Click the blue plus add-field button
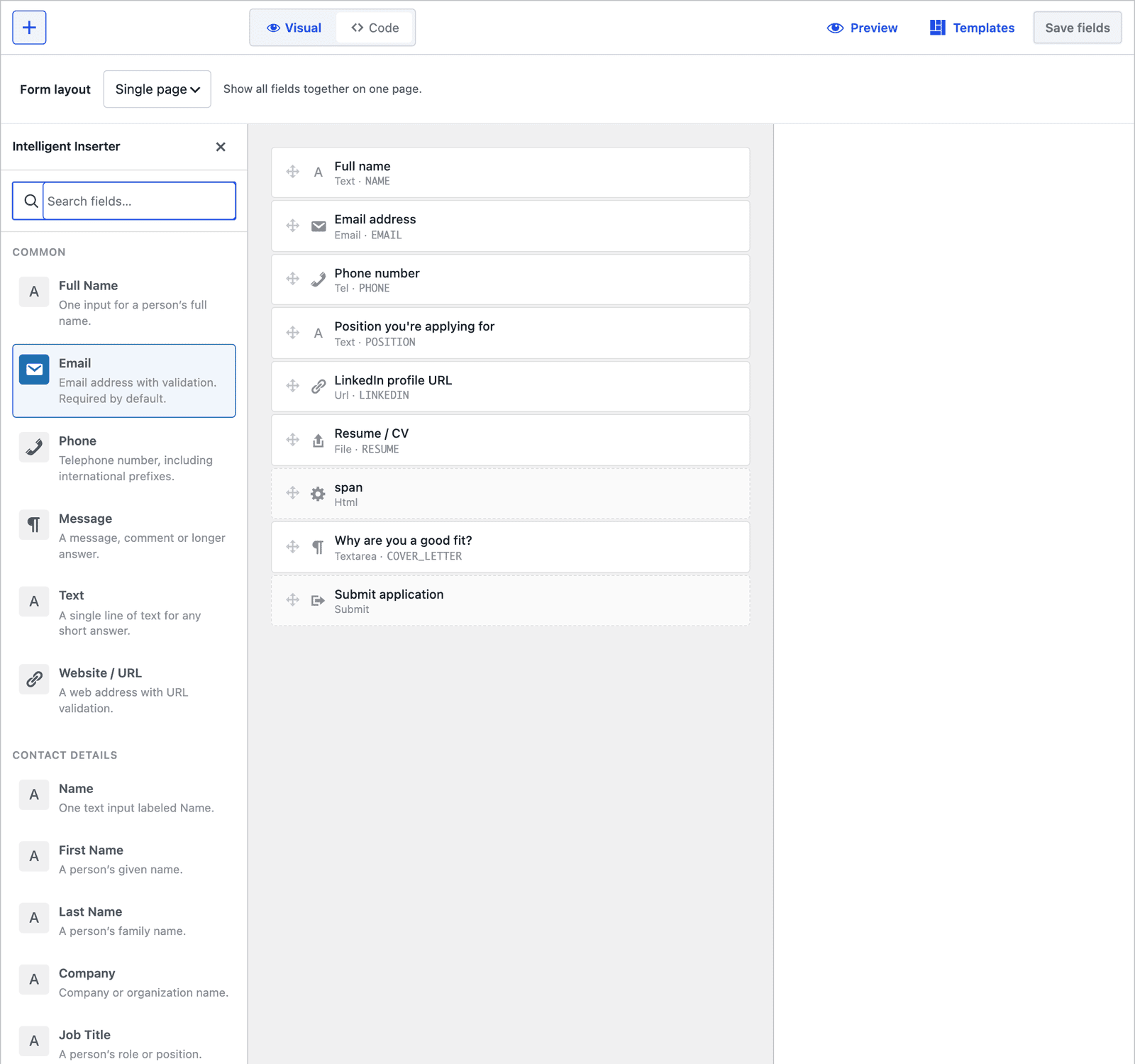Screen dimensions: 1135x1064 (x=29, y=28)
